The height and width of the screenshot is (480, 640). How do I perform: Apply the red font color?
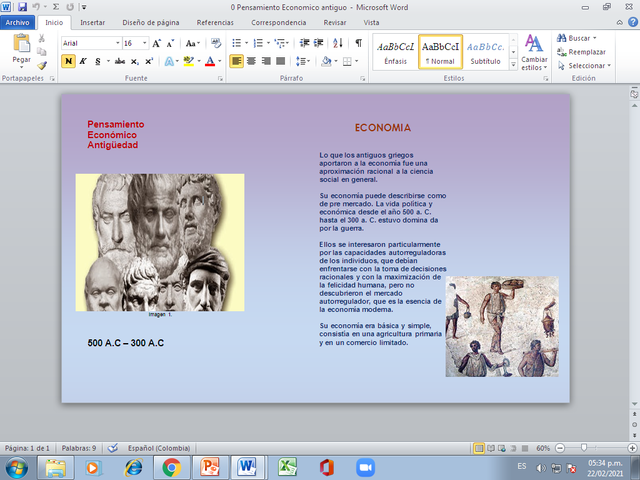(210, 62)
